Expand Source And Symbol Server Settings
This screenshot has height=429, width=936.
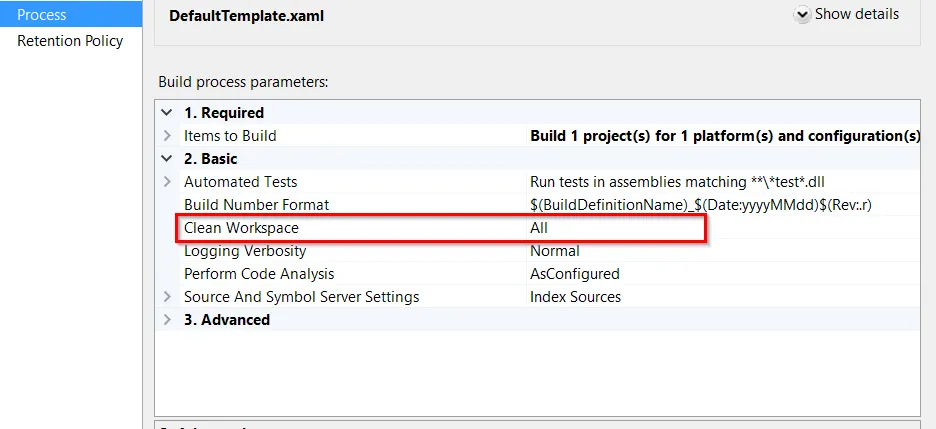pyautogui.click(x=167, y=297)
